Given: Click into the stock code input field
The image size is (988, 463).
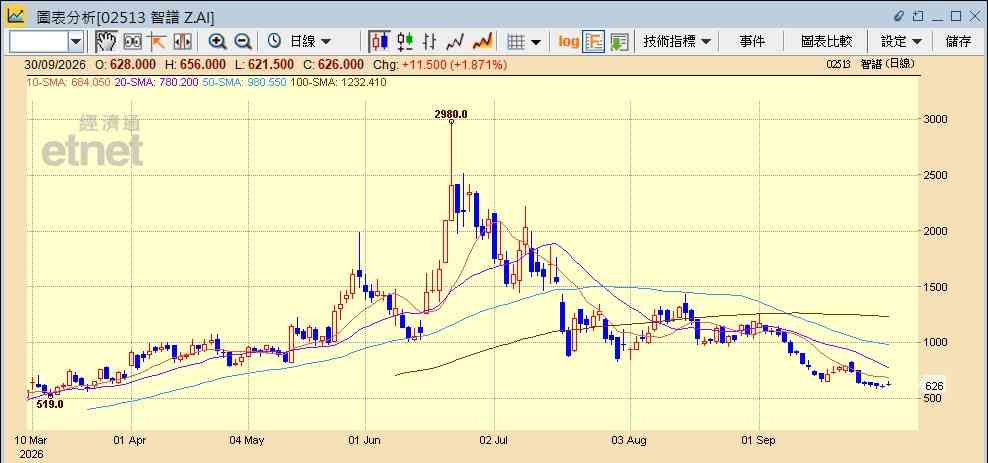Looking at the screenshot, I should (39, 42).
